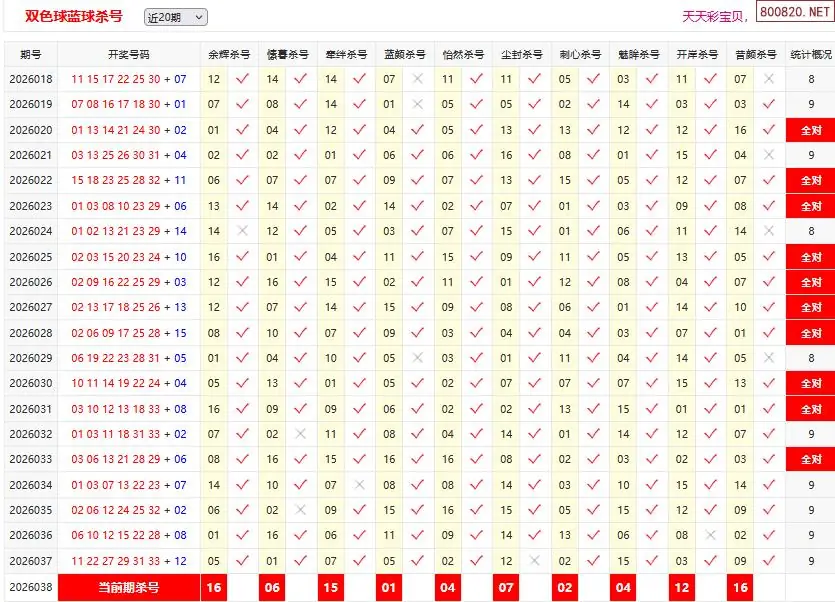Viewport: 835px width, 602px height.
Task: Click gray X in 蓝颜杀号 for 2026029
Action: click(417, 358)
